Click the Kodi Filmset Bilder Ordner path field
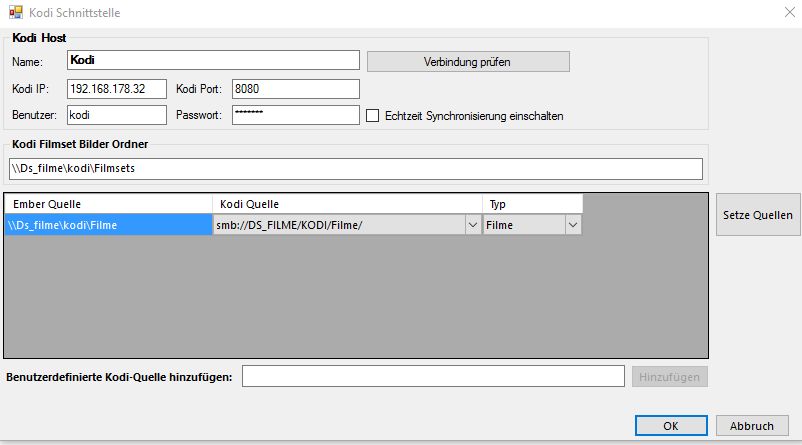802x445 pixels. tap(355, 169)
